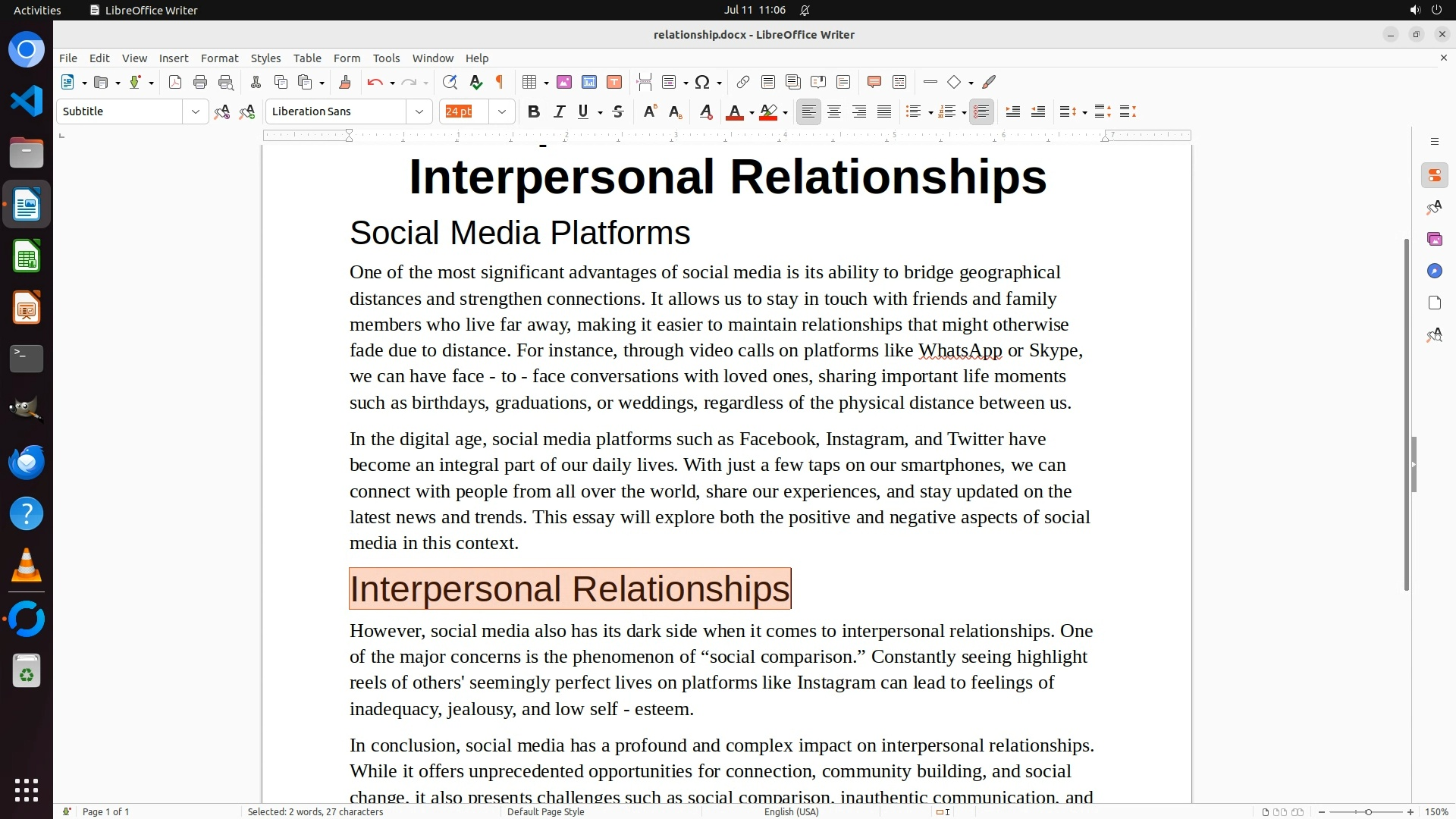Open Thunderbird from the Ubuntu dock
Screen dimensions: 1456x819
tap(27, 462)
